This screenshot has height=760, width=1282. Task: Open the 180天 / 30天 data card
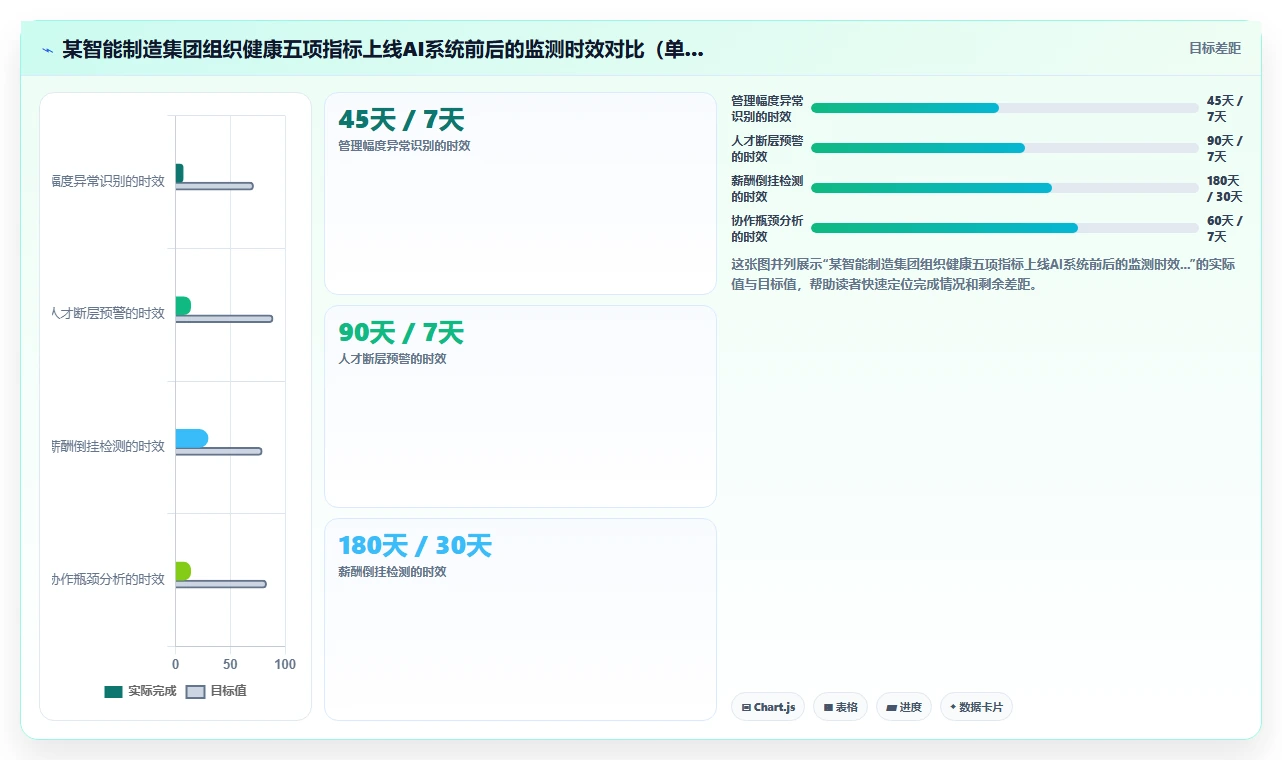[x=520, y=619]
